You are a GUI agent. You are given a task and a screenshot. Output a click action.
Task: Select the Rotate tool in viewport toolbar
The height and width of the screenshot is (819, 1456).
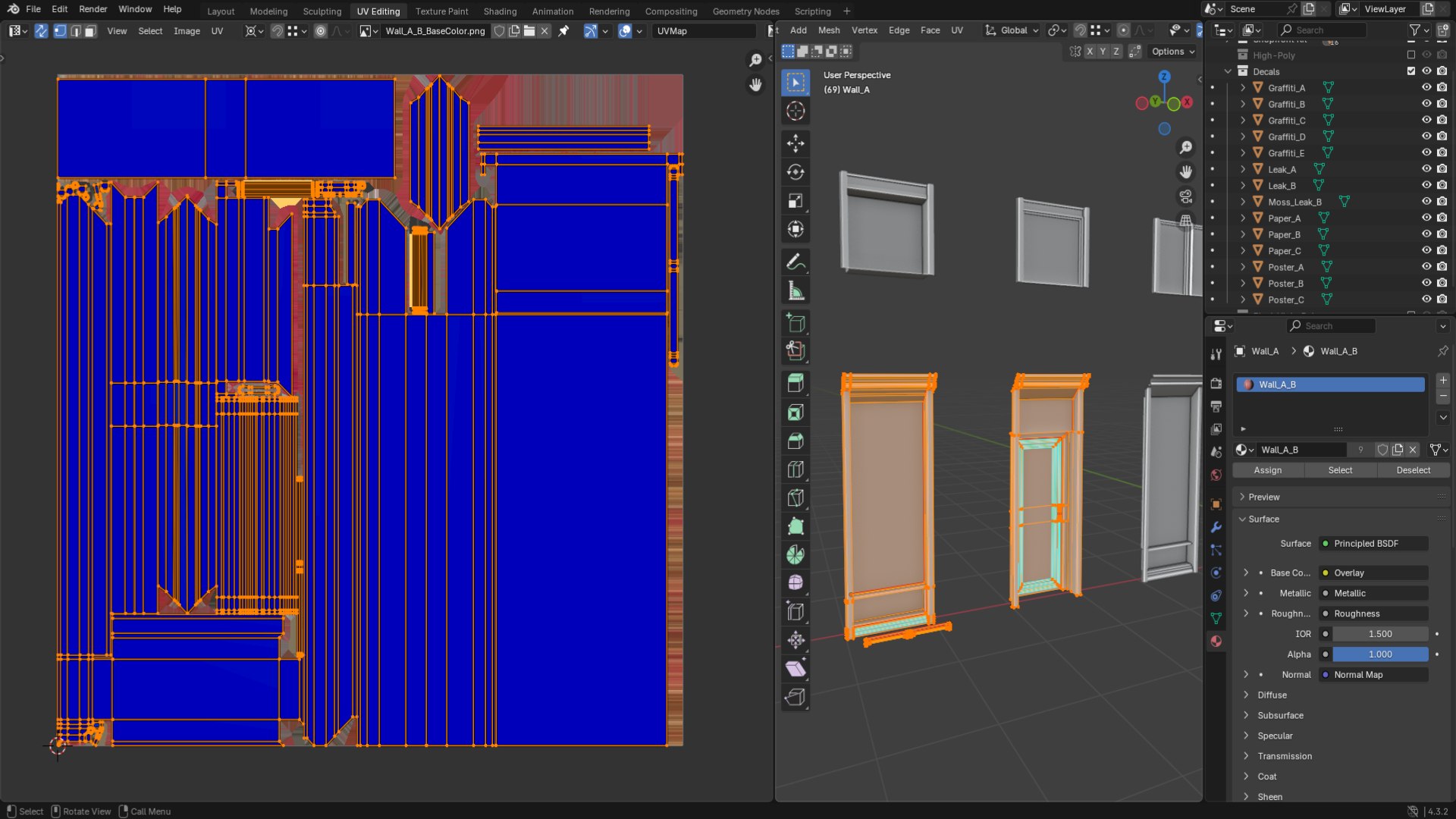795,172
